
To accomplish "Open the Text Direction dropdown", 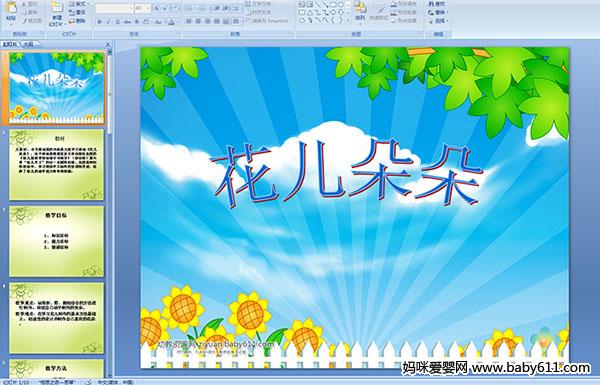I will [261, 4].
